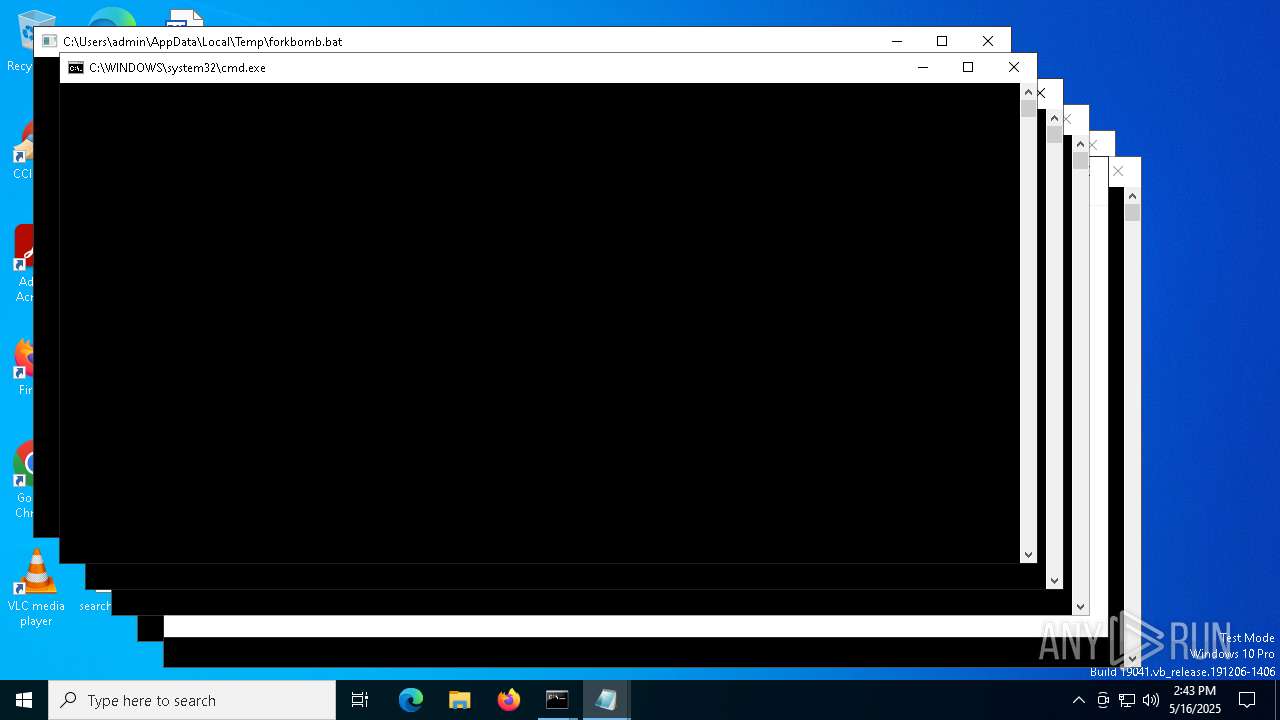This screenshot has height=720, width=1280.
Task: Maximize the forkbomb.bat window
Action: 942,41
